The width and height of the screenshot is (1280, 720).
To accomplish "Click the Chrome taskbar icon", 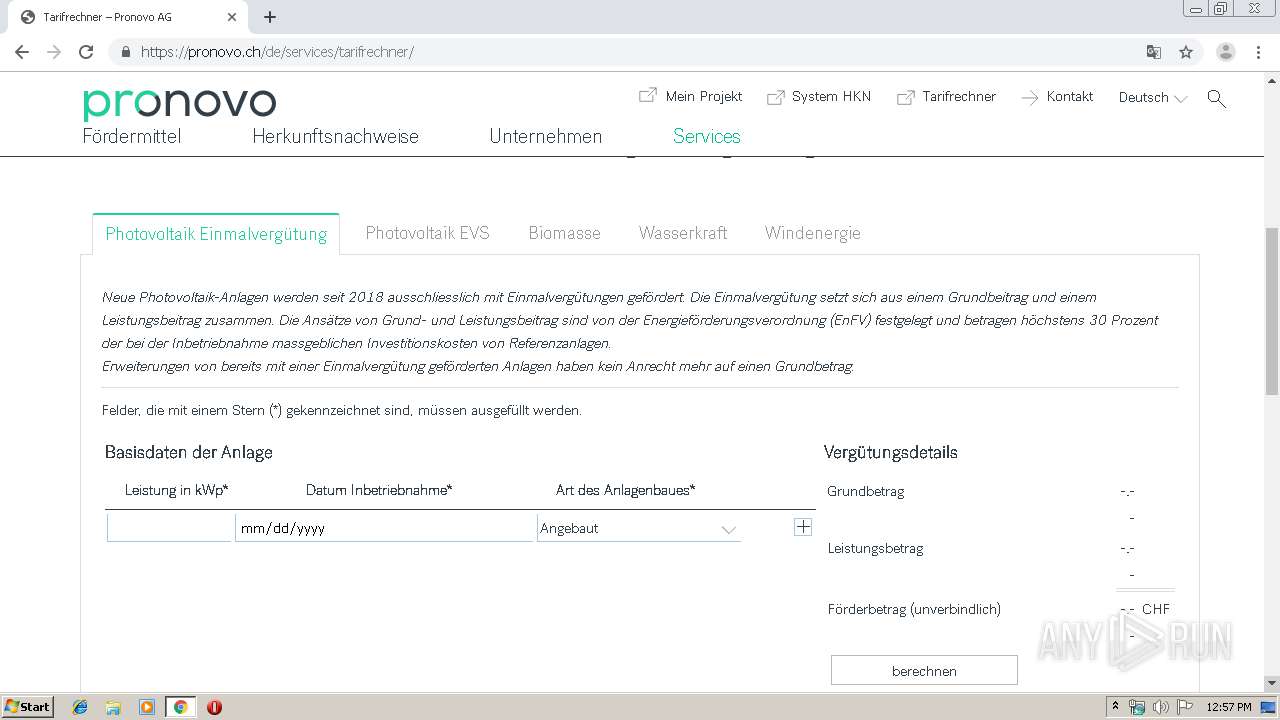I will click(180, 707).
